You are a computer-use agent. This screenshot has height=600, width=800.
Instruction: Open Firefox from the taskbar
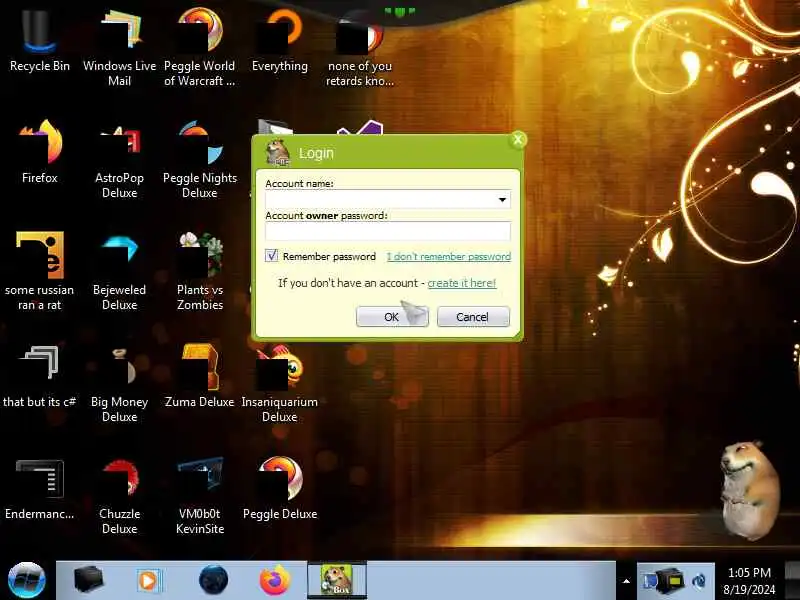point(274,580)
